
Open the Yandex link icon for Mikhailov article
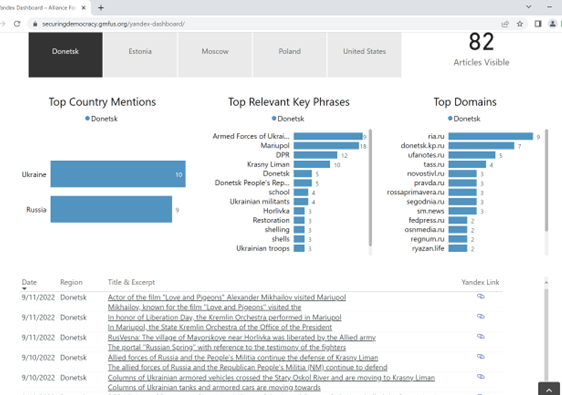[x=481, y=296]
